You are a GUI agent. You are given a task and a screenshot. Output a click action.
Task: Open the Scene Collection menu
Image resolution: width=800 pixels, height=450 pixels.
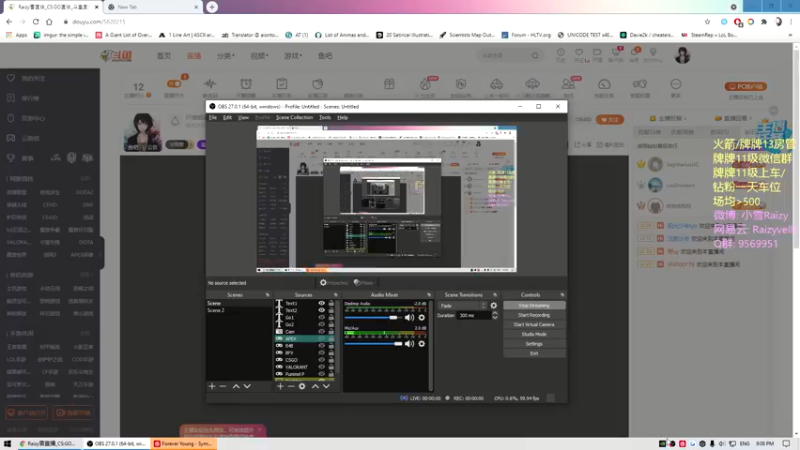pyautogui.click(x=294, y=117)
